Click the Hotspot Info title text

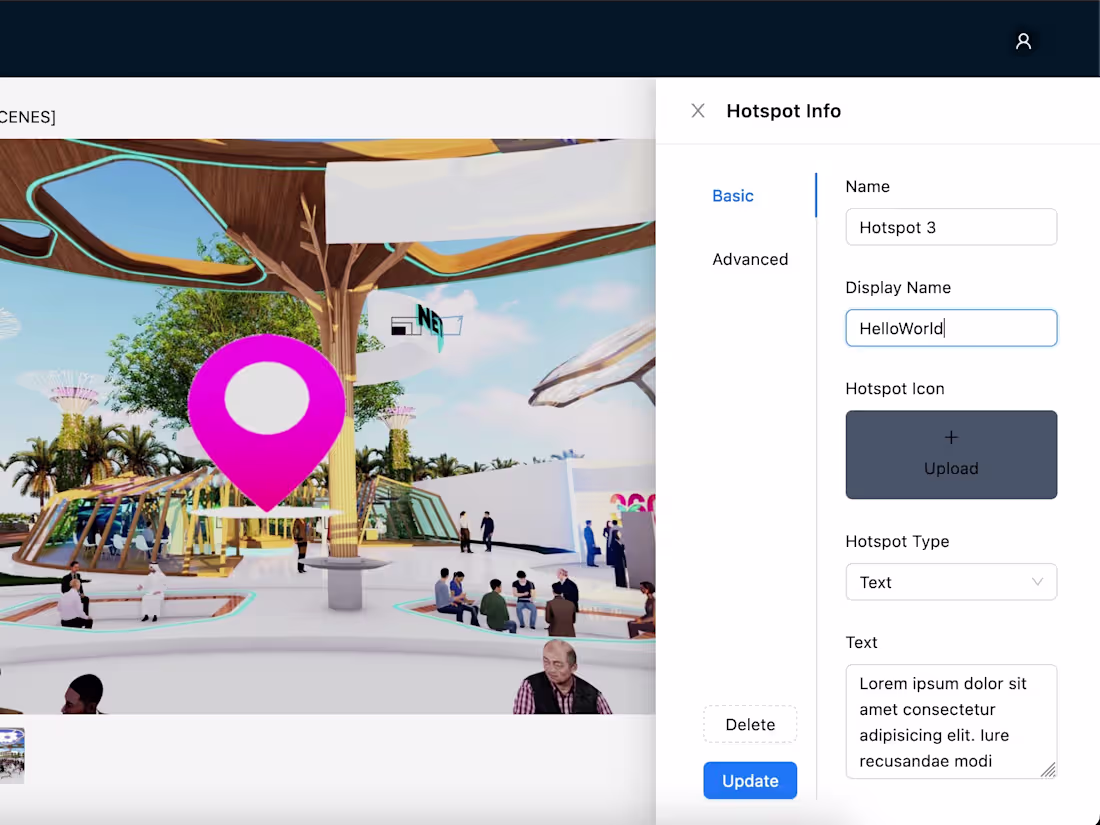[x=784, y=111]
